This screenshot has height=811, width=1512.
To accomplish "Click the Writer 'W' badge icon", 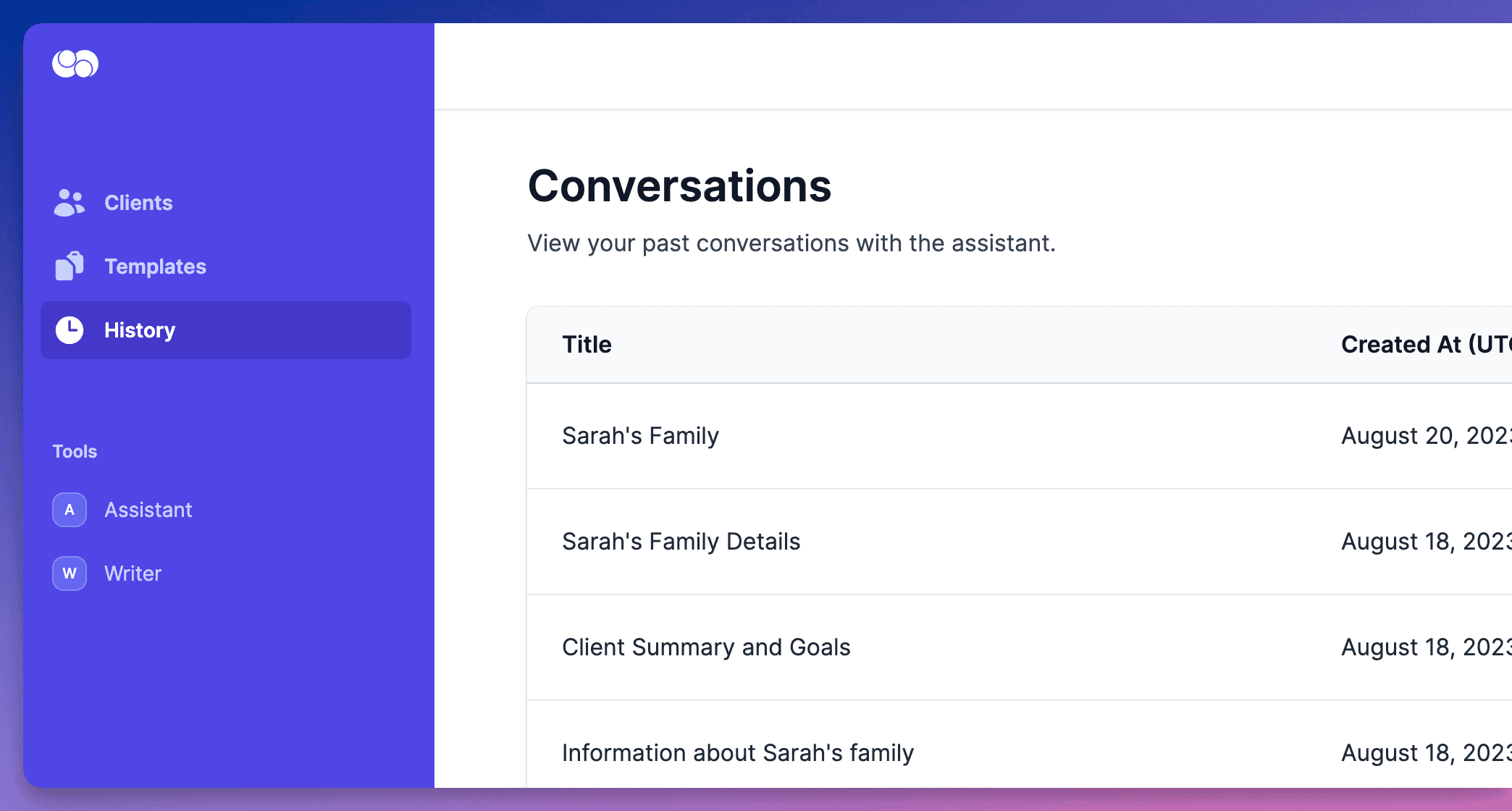I will 70,573.
